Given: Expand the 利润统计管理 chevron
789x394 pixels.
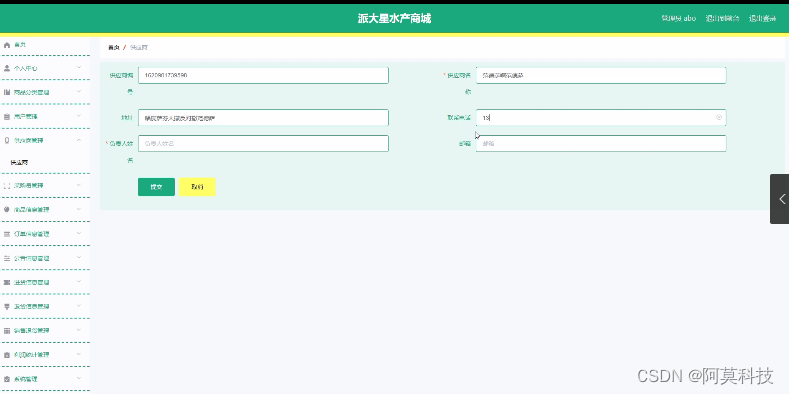Looking at the screenshot, I should pos(78,354).
